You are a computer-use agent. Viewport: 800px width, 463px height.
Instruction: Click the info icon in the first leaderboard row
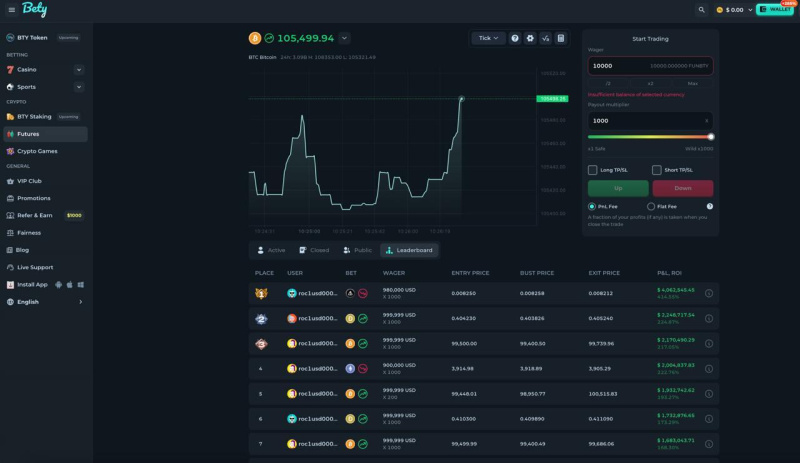coord(709,293)
